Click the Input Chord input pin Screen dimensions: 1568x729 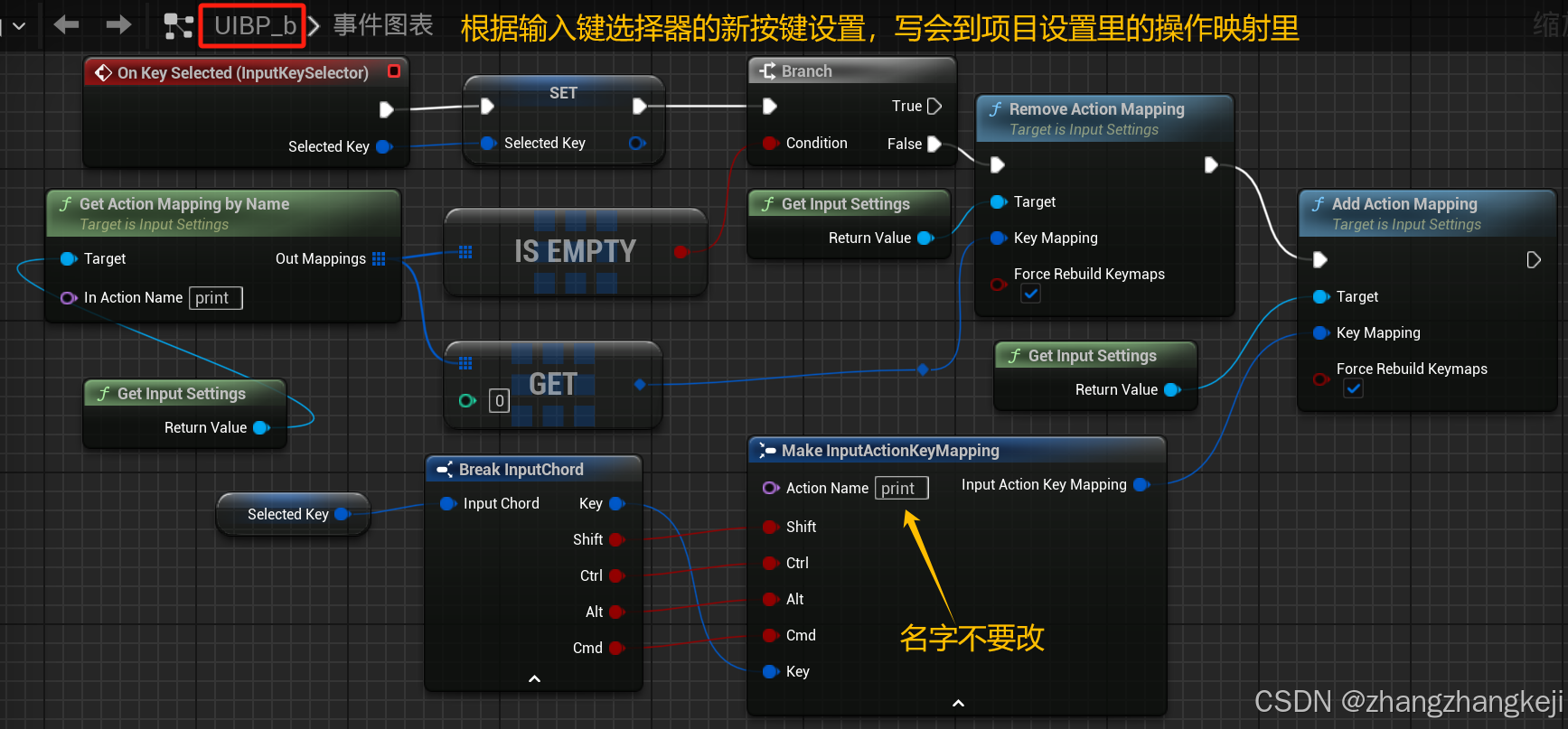(x=447, y=503)
